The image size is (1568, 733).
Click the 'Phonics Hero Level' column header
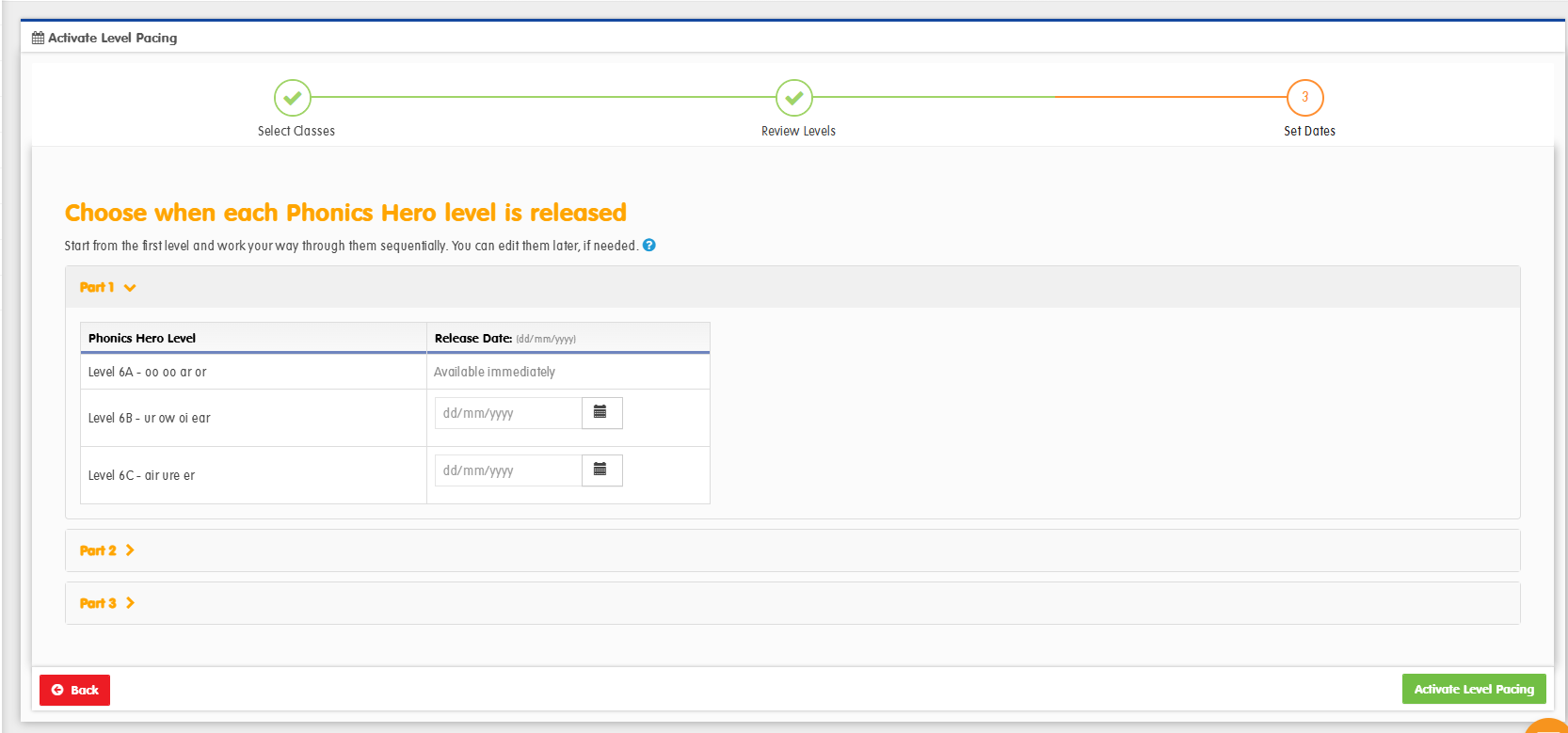point(254,338)
